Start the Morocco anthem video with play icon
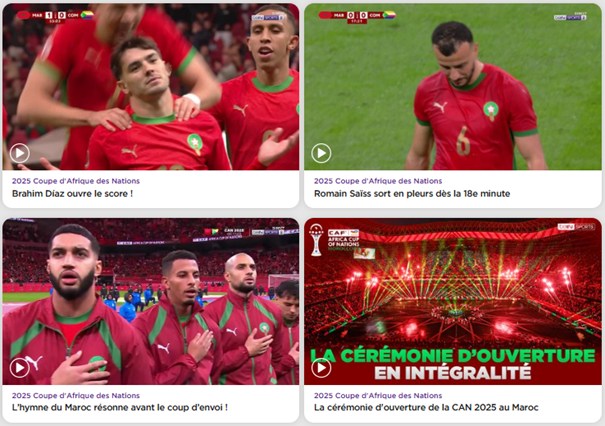This screenshot has width=605, height=426. coord(20,368)
